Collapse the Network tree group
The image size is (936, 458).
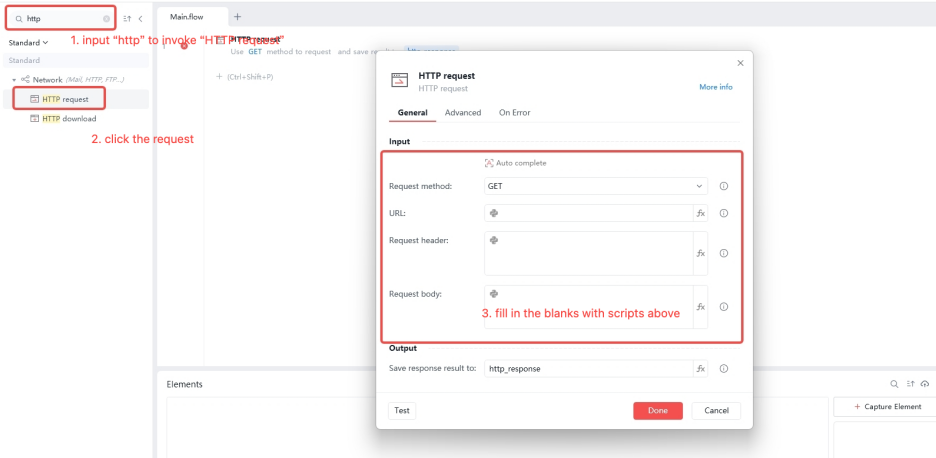tap(14, 79)
